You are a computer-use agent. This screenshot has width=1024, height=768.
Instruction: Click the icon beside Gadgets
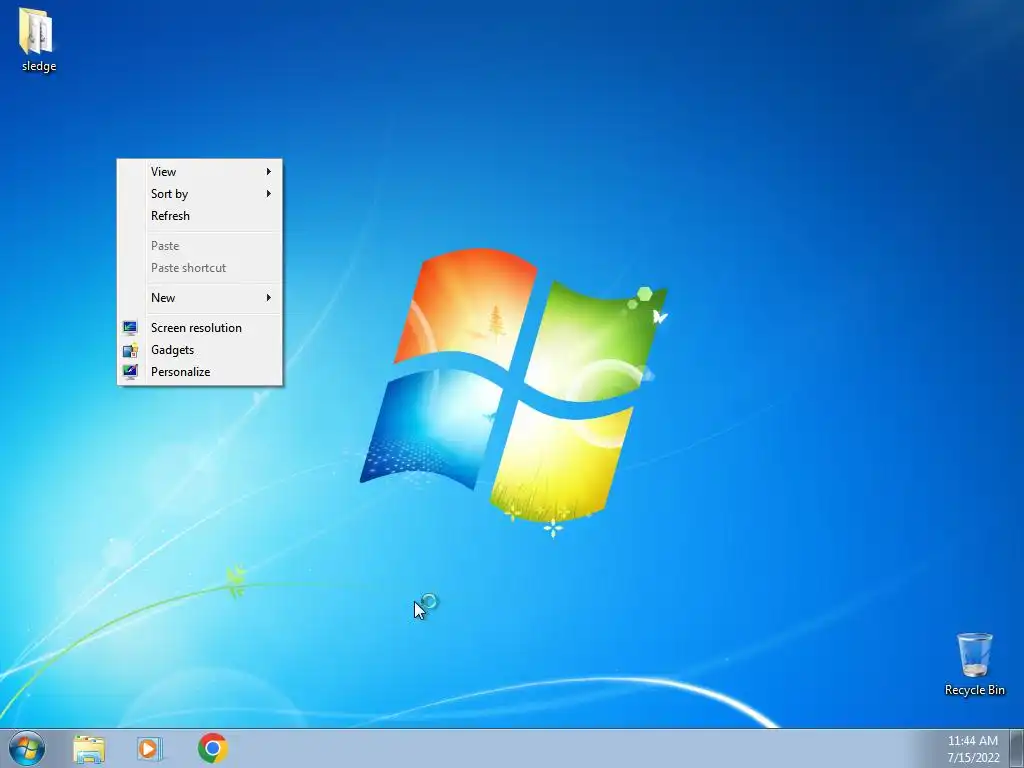coord(130,350)
